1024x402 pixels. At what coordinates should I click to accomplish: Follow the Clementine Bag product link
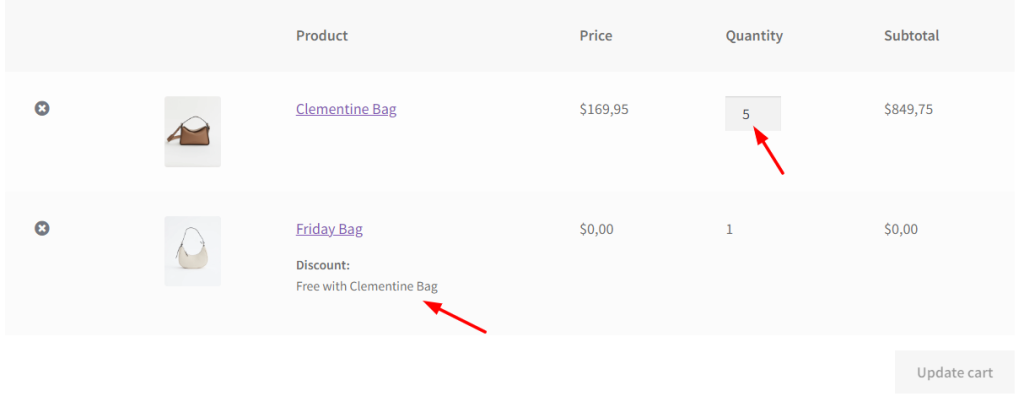point(346,109)
